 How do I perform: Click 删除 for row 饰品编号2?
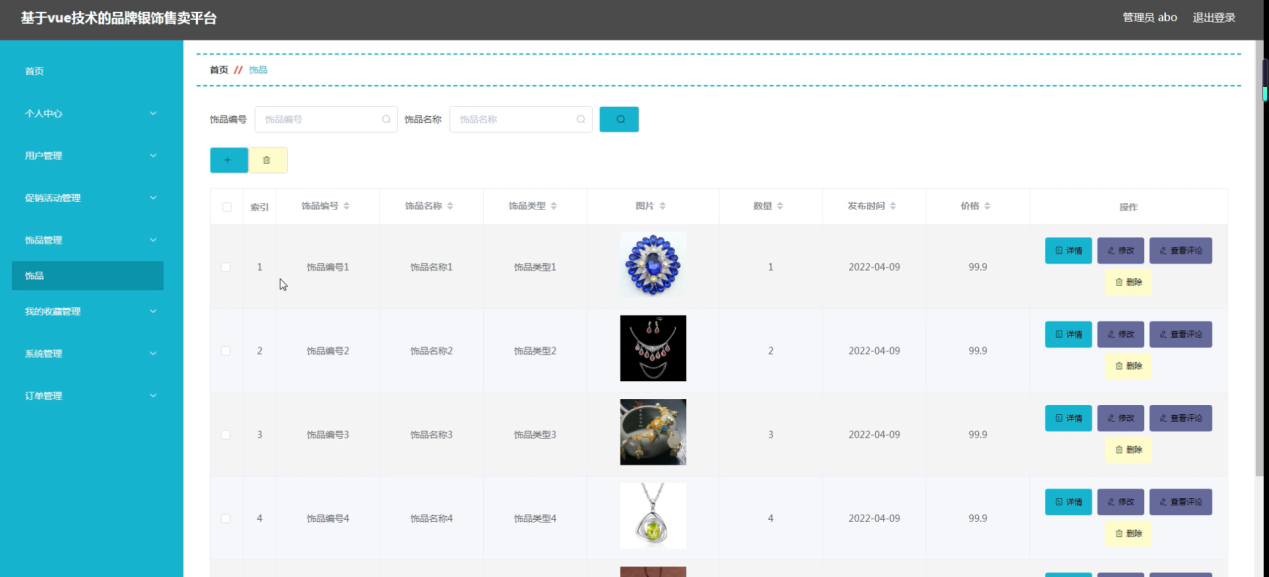click(1128, 366)
